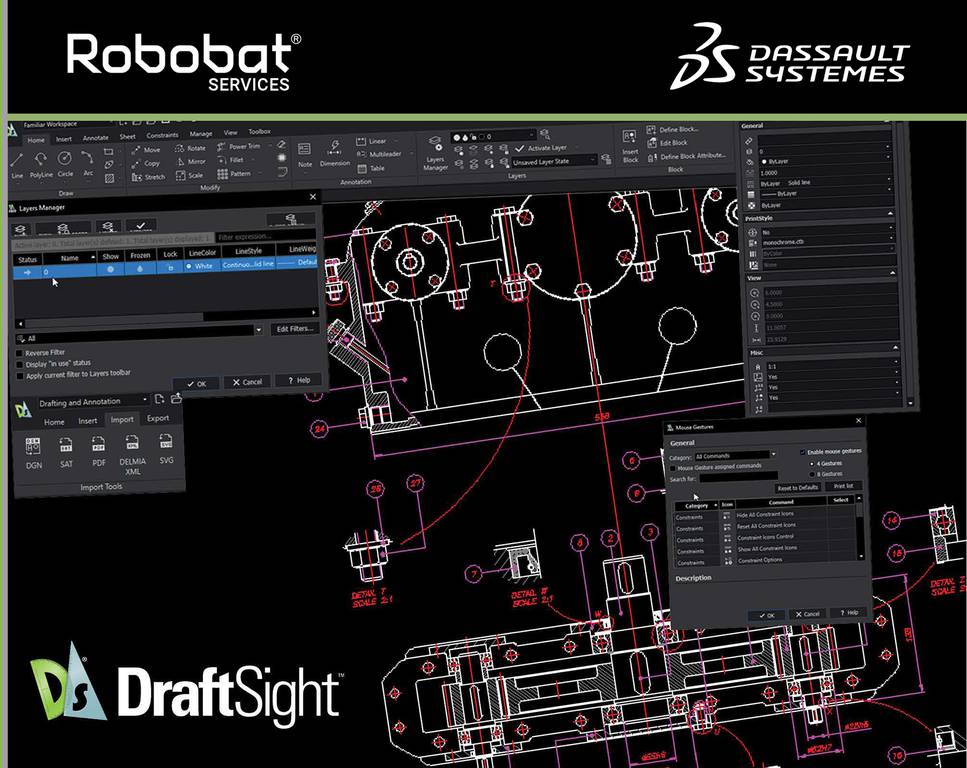The height and width of the screenshot is (768, 967).
Task: Check the Reverse Filter checkbox
Action: tap(19, 353)
